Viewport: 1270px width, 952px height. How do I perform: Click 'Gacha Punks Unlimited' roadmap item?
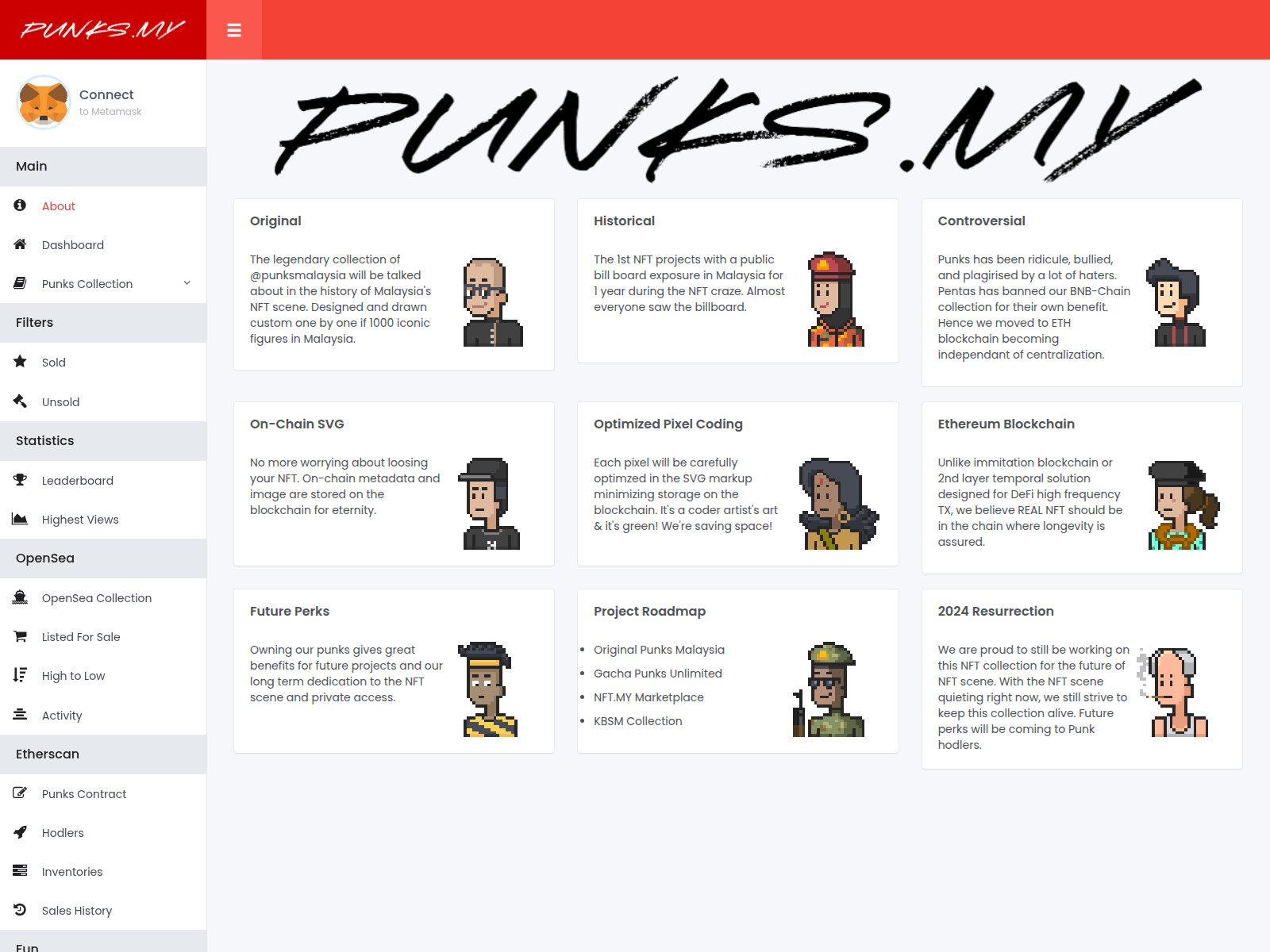pyautogui.click(x=658, y=674)
